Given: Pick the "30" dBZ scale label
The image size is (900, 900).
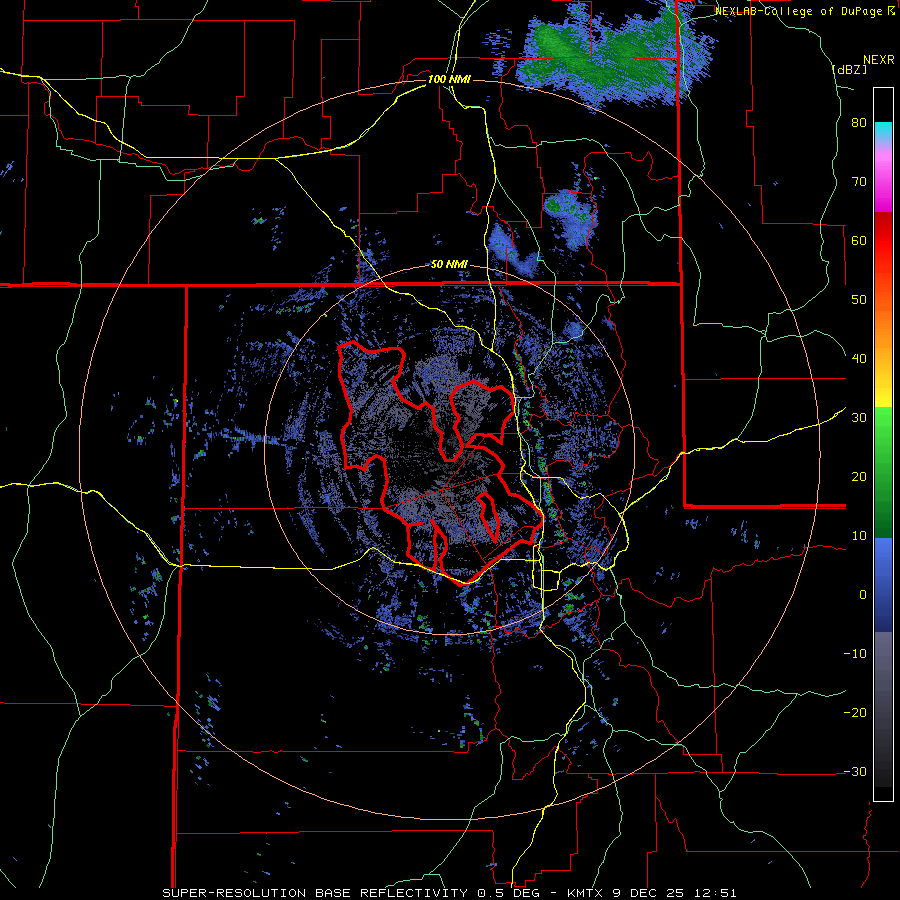Looking at the screenshot, I should pos(859,418).
